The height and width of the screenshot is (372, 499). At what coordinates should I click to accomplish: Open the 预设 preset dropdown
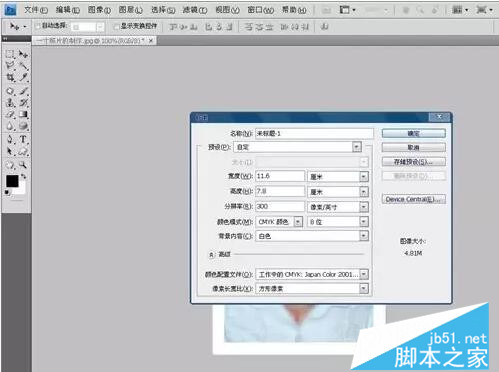point(357,147)
